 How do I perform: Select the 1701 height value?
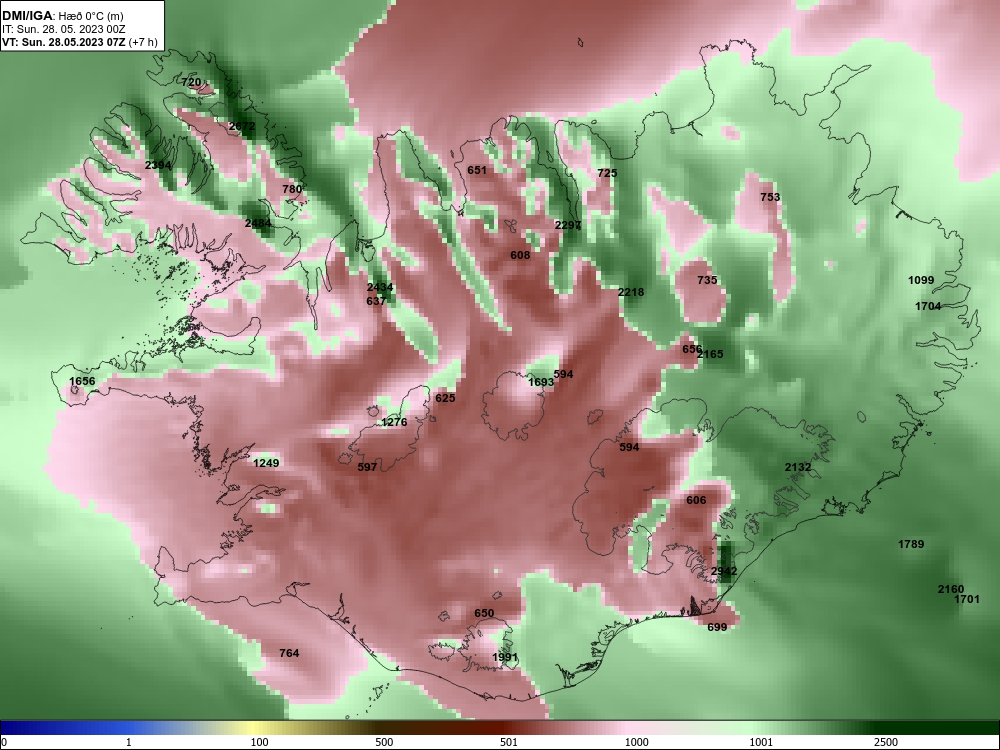[967, 599]
